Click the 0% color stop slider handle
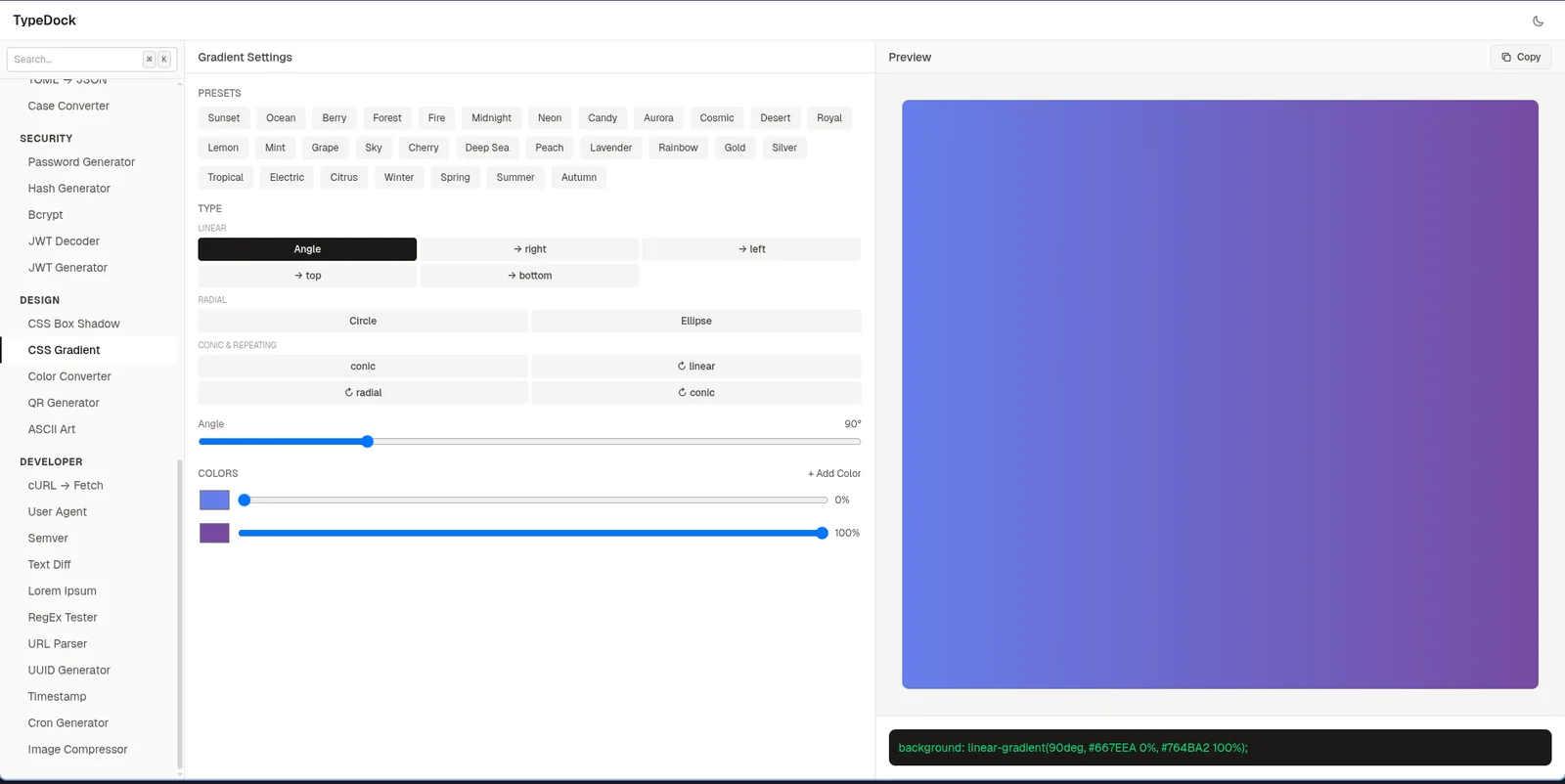The width and height of the screenshot is (1565, 784). pos(245,500)
